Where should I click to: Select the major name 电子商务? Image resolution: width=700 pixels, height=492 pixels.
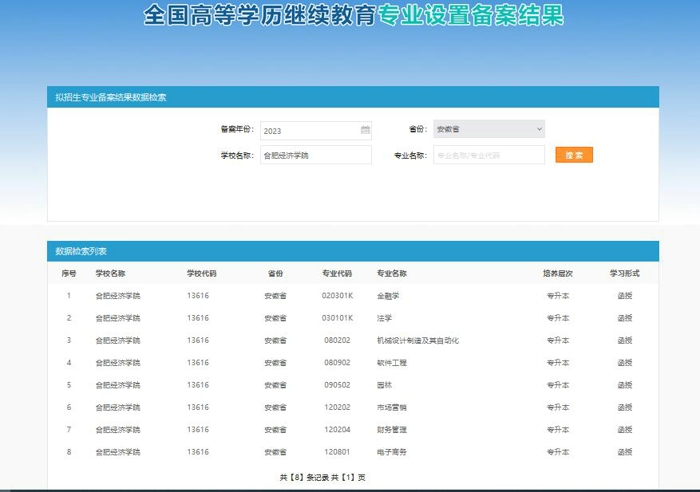pyautogui.click(x=392, y=452)
